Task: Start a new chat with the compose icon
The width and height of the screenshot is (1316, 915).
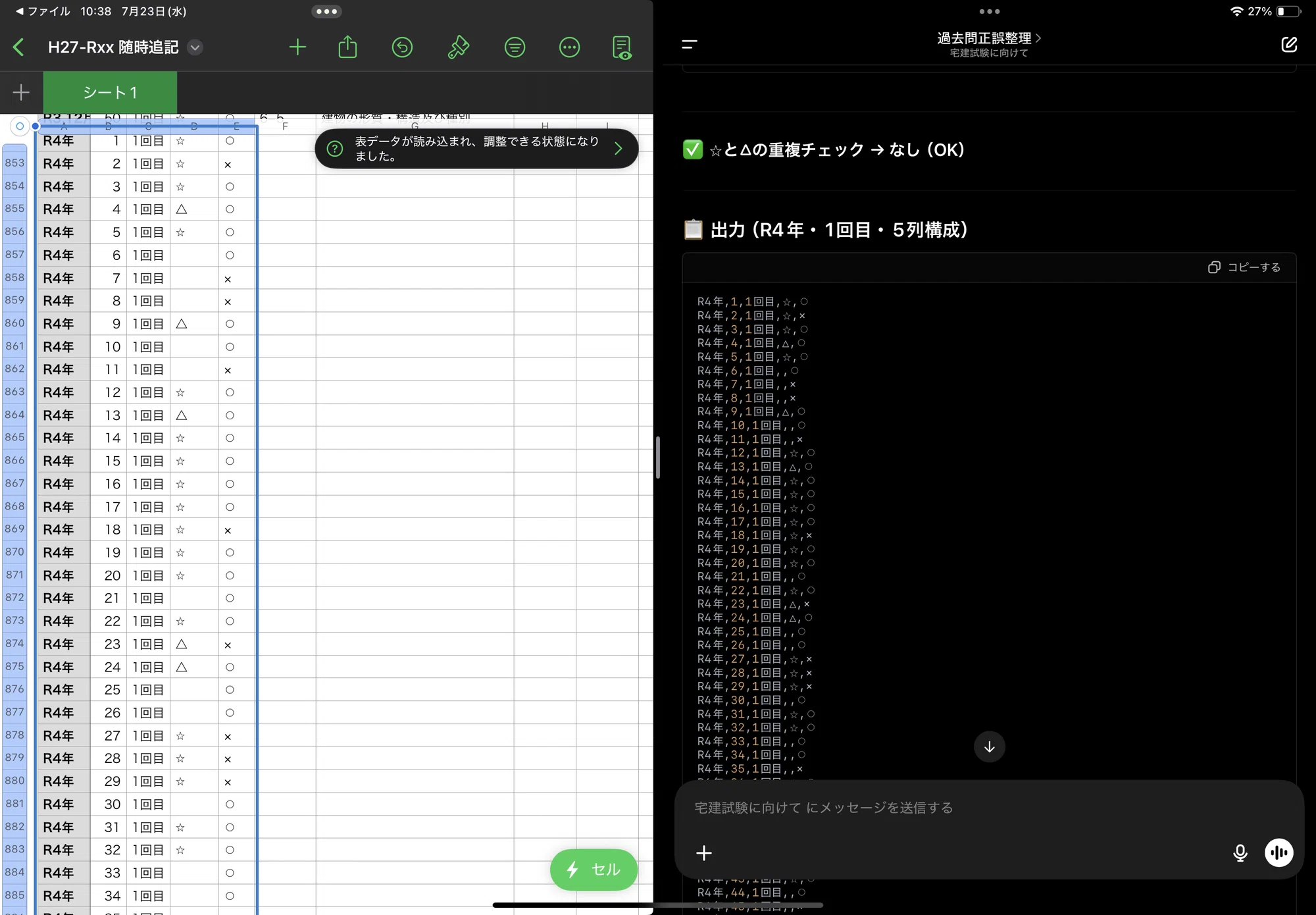Action: (1289, 44)
